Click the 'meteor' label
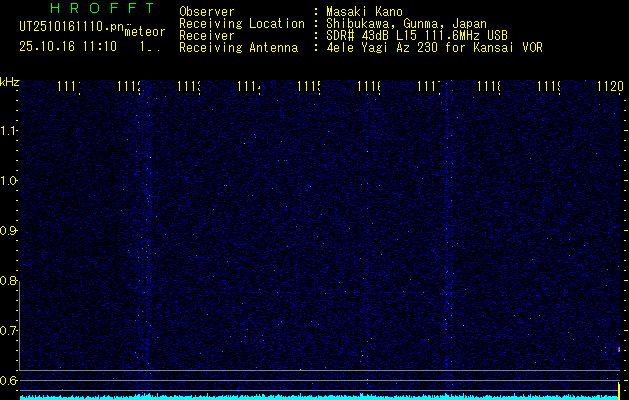 point(145,32)
